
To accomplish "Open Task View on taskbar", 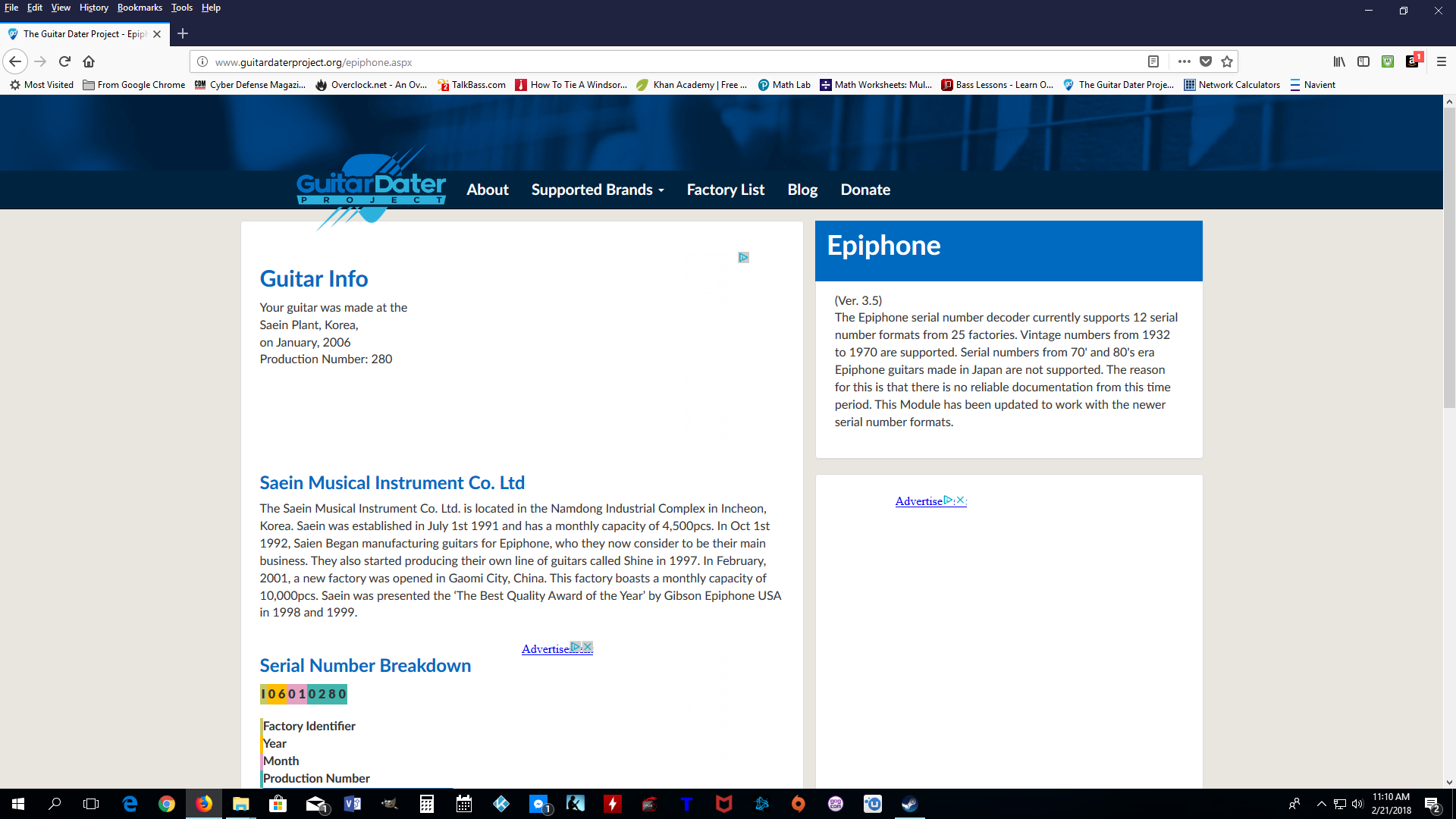I will (91, 804).
